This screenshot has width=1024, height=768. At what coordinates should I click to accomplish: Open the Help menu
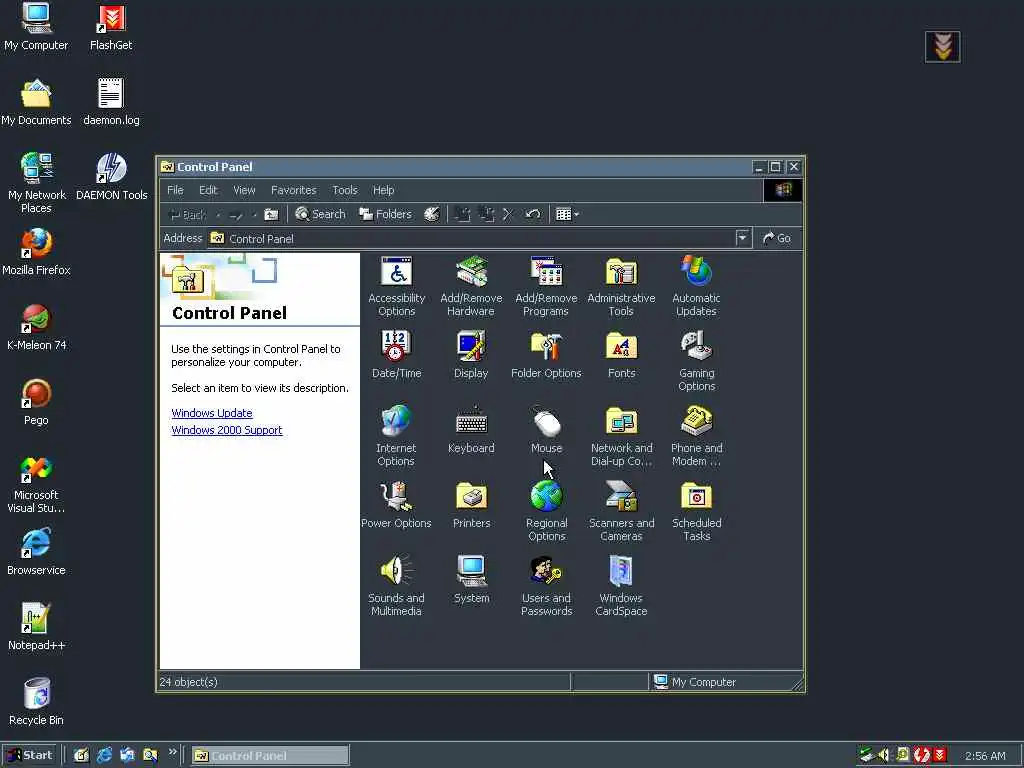point(383,190)
